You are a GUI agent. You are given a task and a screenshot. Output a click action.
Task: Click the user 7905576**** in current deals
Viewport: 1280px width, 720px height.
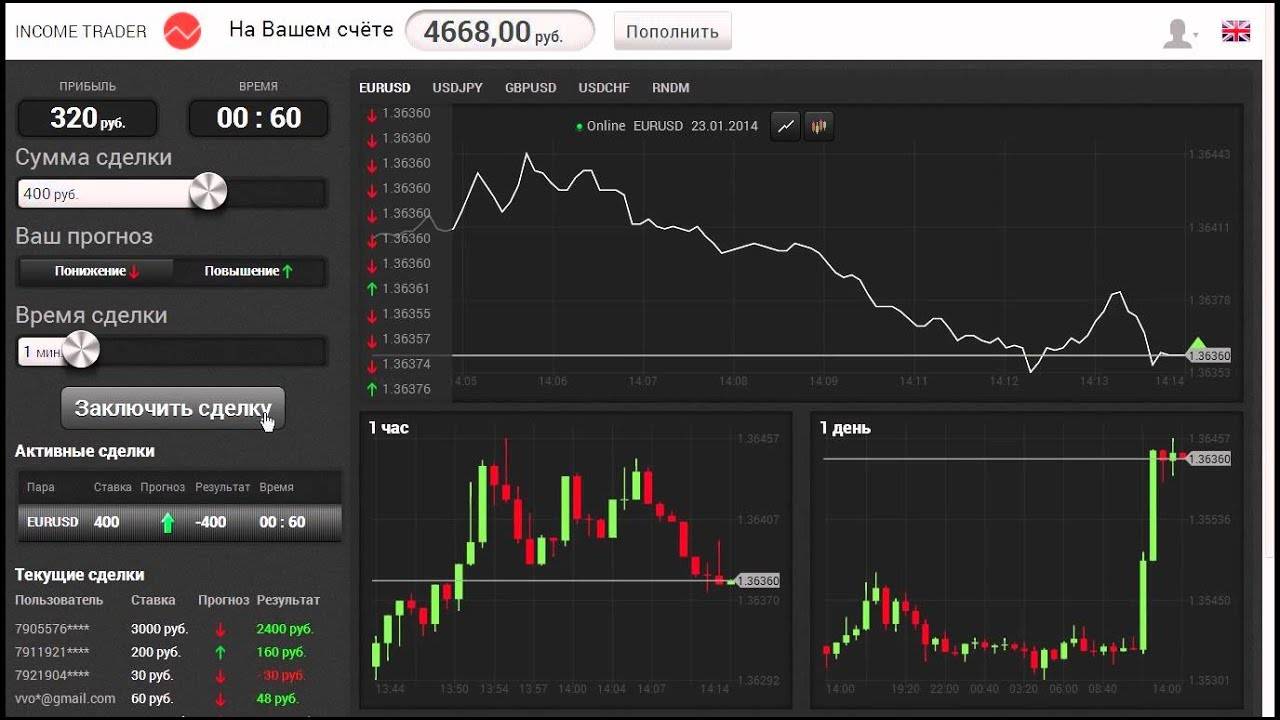52,630
